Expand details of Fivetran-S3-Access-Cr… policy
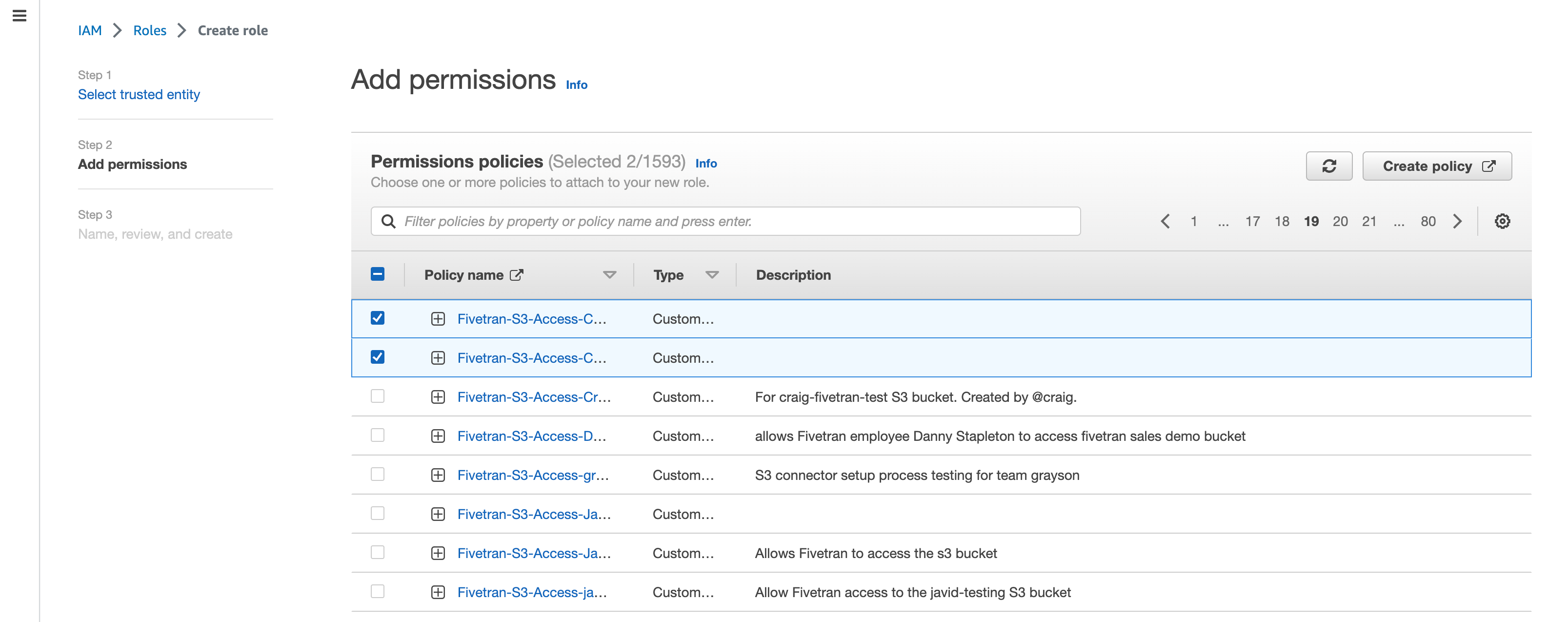The height and width of the screenshot is (622, 1568). 438,397
